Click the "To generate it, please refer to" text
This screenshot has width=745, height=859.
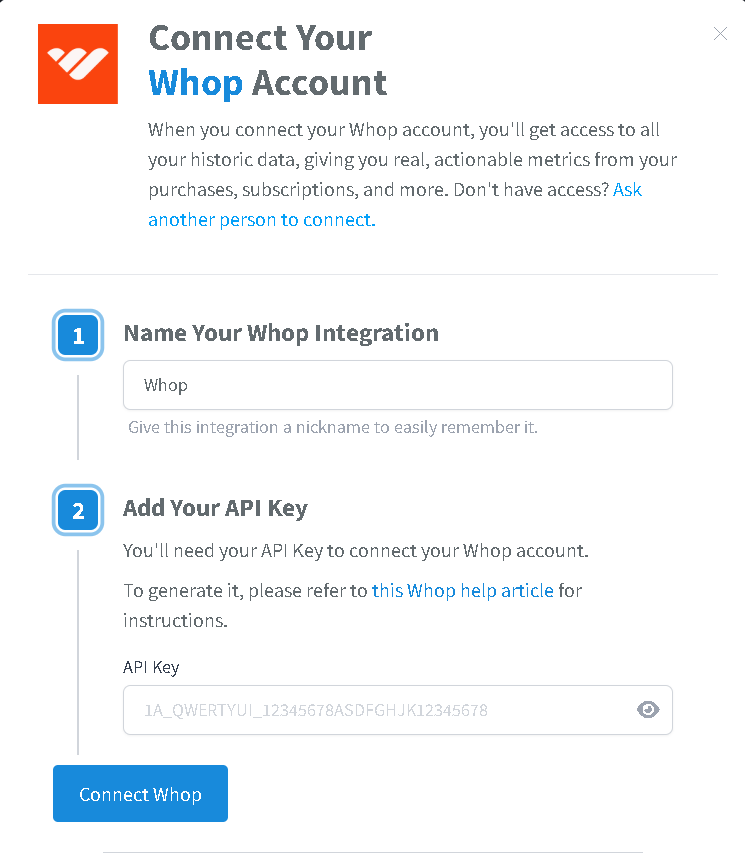pyautogui.click(x=245, y=590)
